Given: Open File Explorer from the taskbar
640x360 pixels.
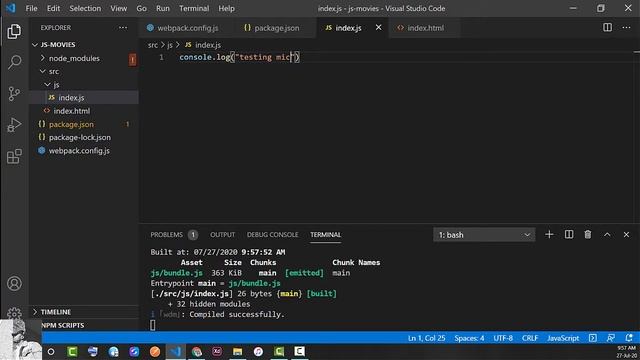Looking at the screenshot, I should [238, 351].
